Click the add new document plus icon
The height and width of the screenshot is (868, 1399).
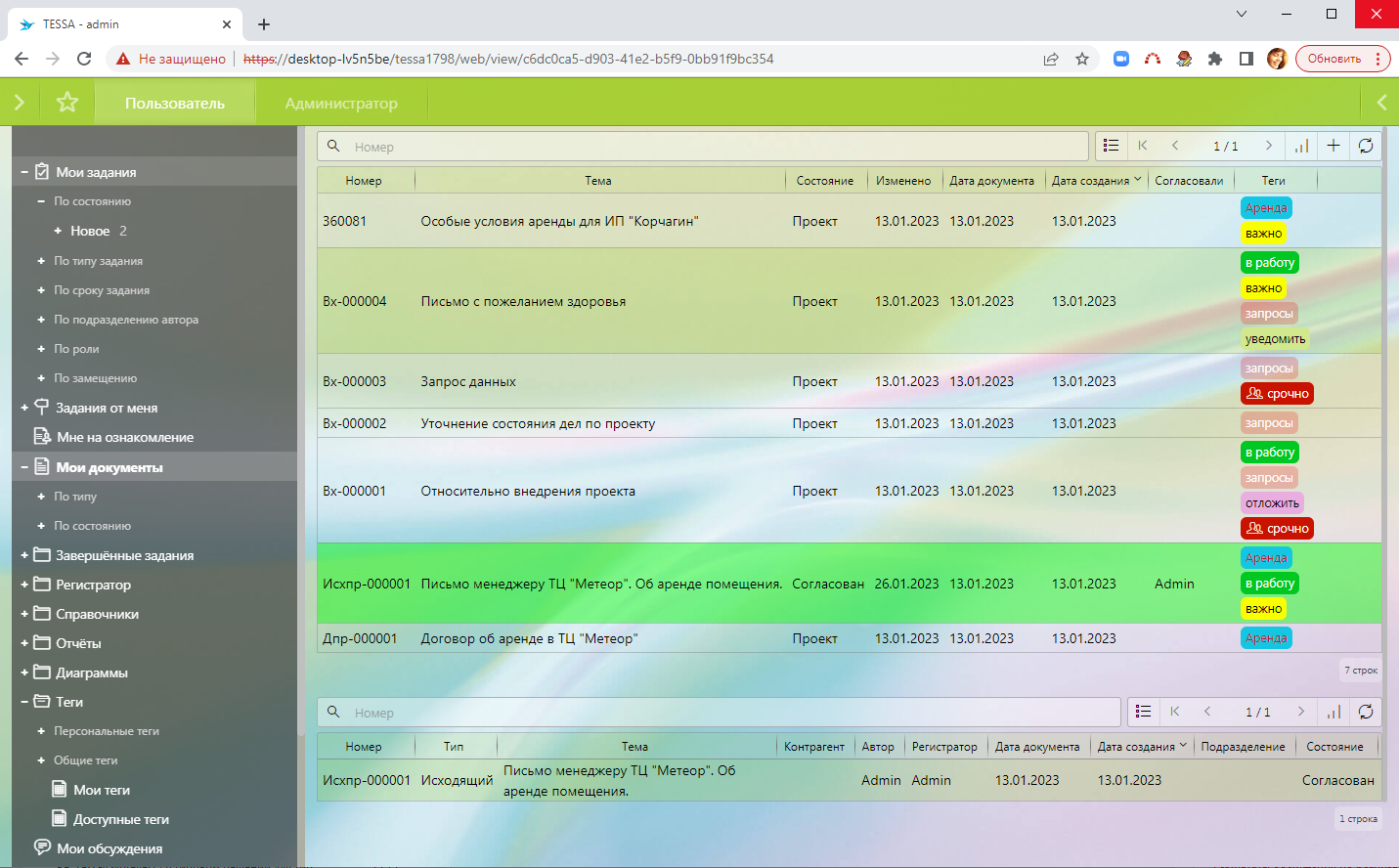pos(1333,146)
